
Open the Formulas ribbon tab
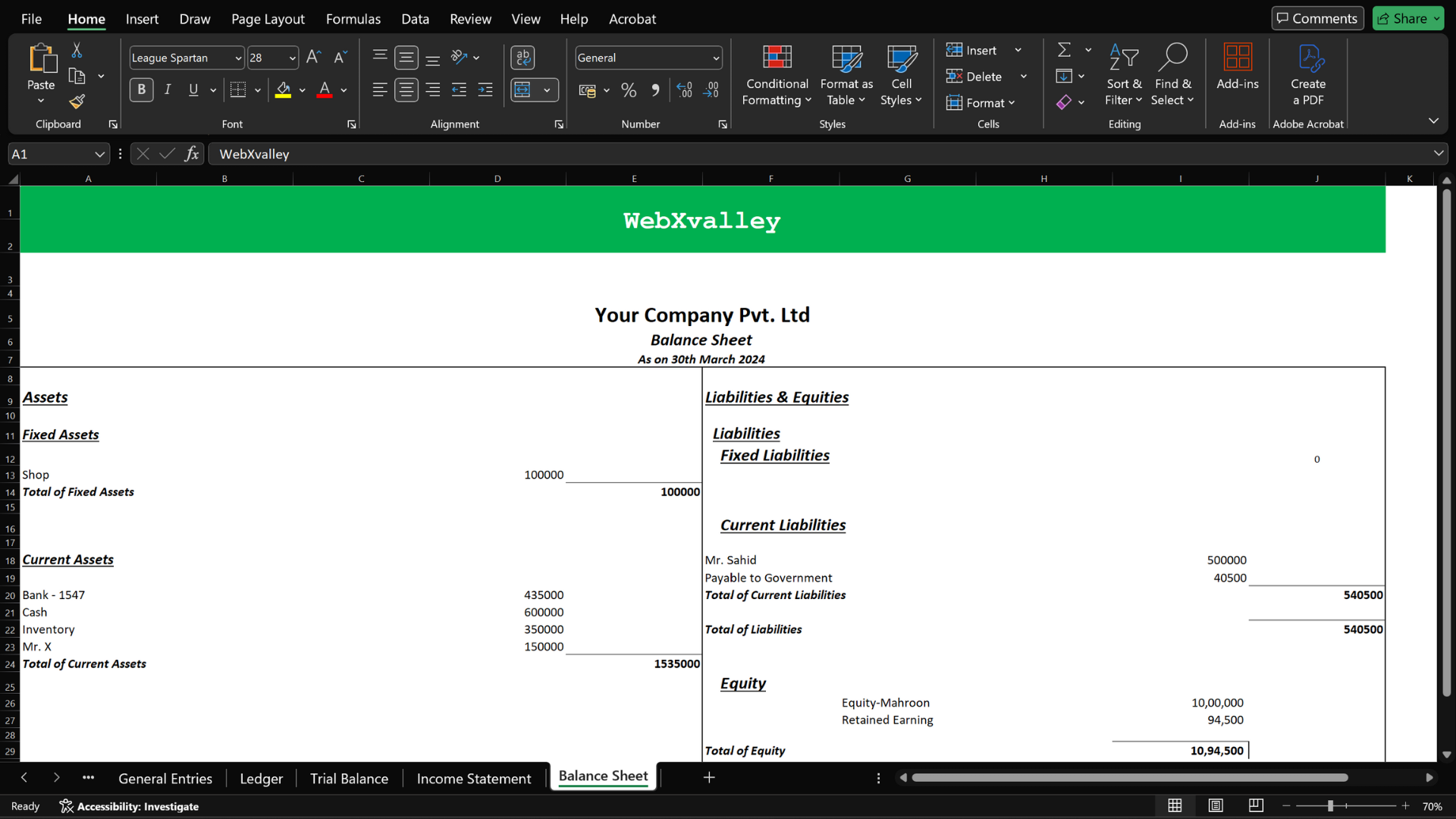pyautogui.click(x=353, y=19)
